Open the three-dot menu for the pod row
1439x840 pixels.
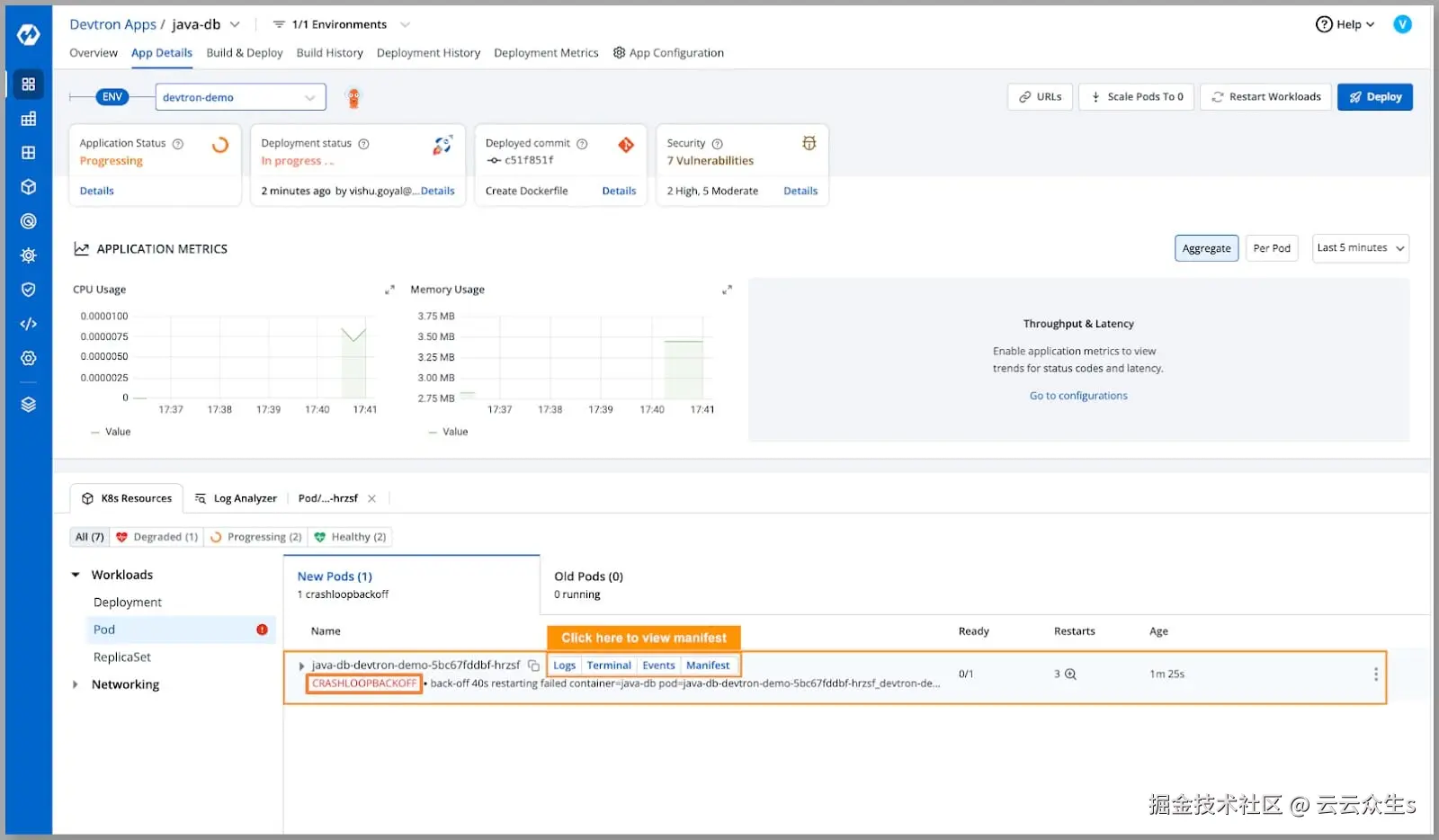pos(1375,674)
